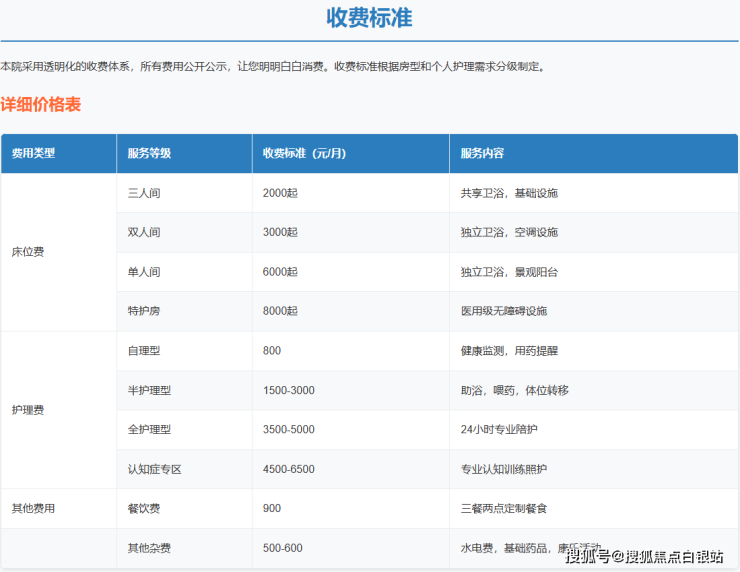Screen dimensions: 740x572
Task: Select the 其他杂费 row label
Action: tap(149, 548)
